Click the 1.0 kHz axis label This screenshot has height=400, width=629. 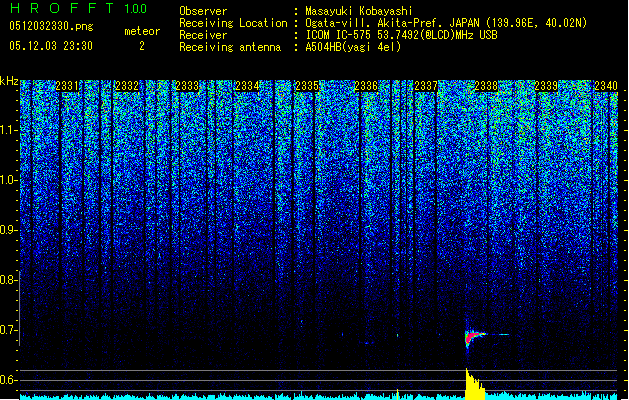click(9, 180)
